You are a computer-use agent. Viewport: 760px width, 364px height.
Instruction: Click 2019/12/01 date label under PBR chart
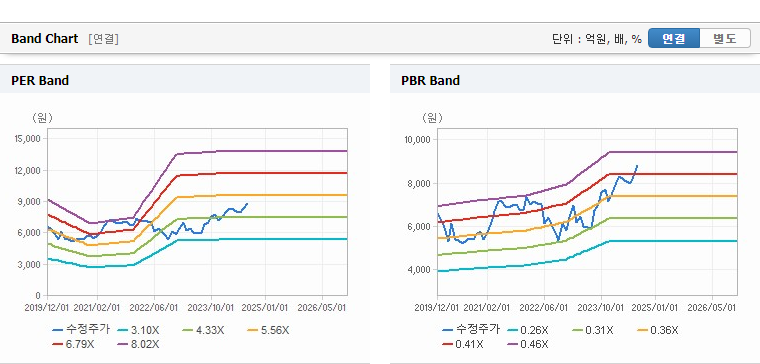tap(436, 308)
